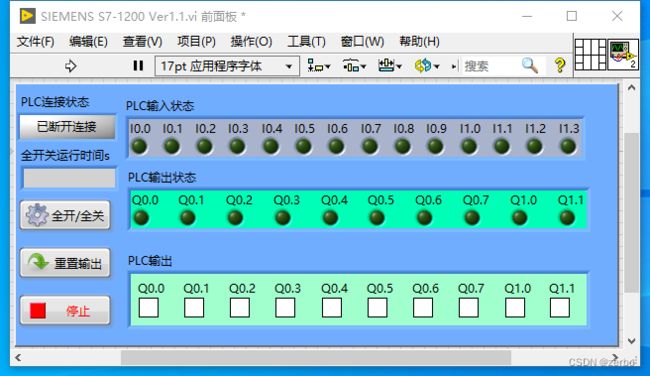Click the vertical scrollbar down arrow
Screen dimensions: 650x376
click(631, 341)
